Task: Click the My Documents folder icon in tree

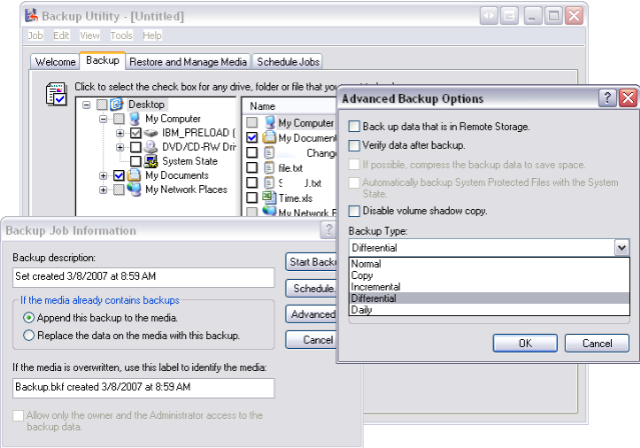Action: pyautogui.click(x=134, y=175)
